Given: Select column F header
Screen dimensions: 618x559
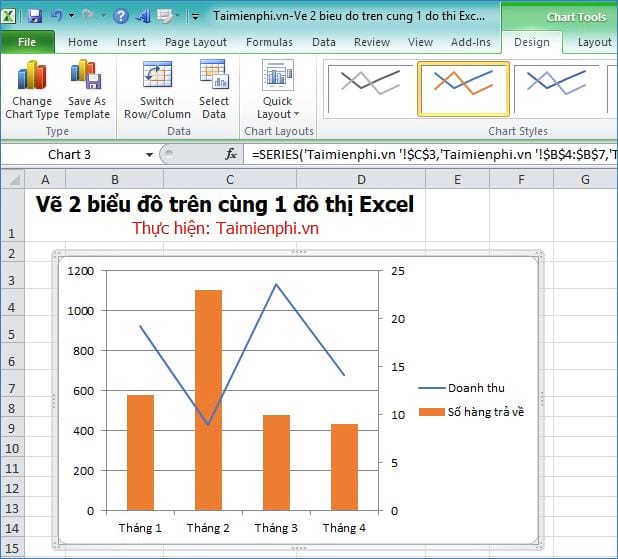Looking at the screenshot, I should click(x=521, y=179).
